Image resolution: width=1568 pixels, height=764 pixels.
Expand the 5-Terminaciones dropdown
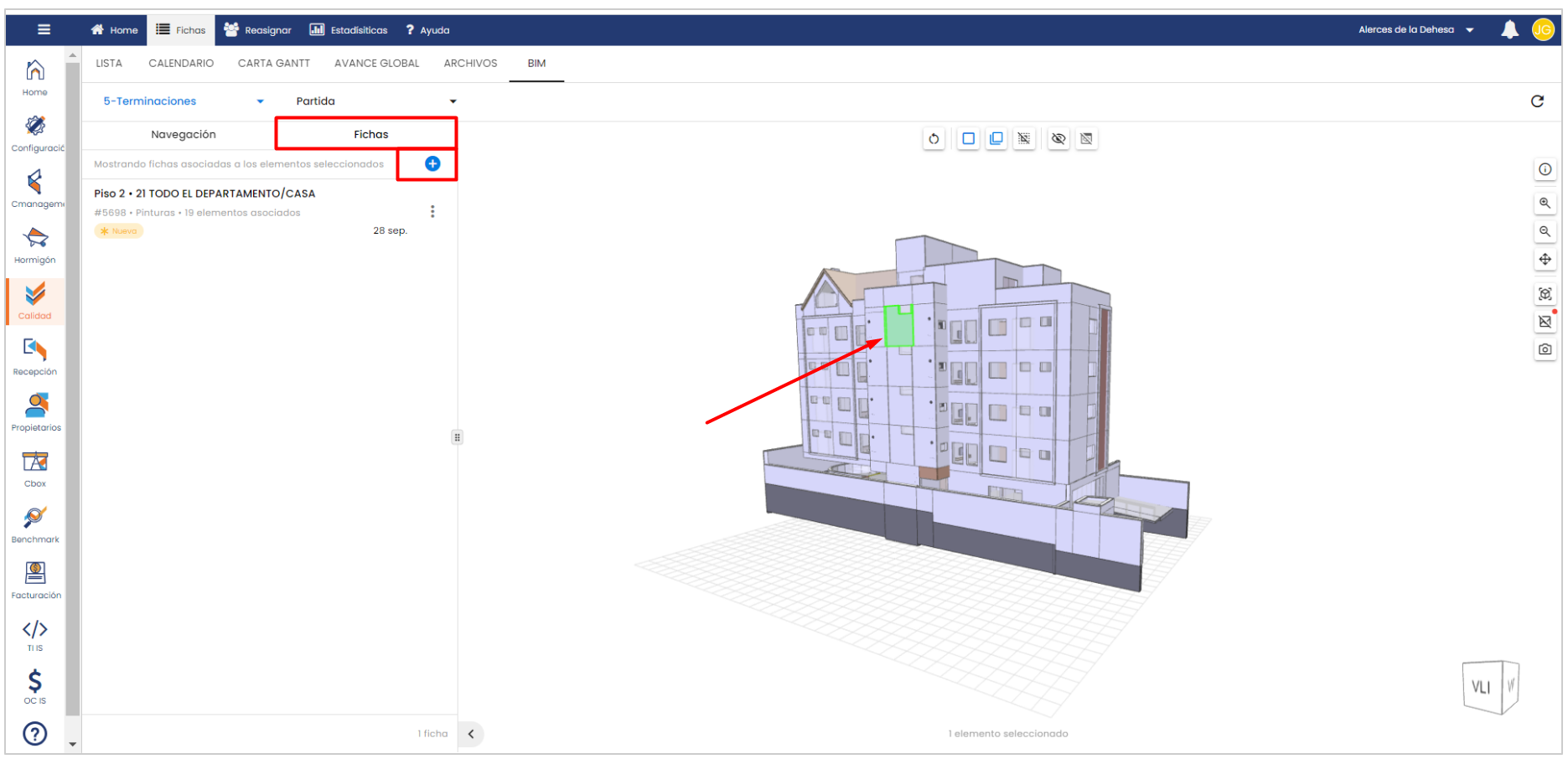point(183,101)
